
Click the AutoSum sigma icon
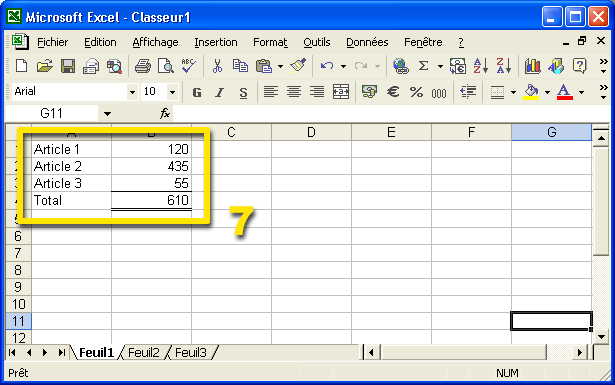423,66
